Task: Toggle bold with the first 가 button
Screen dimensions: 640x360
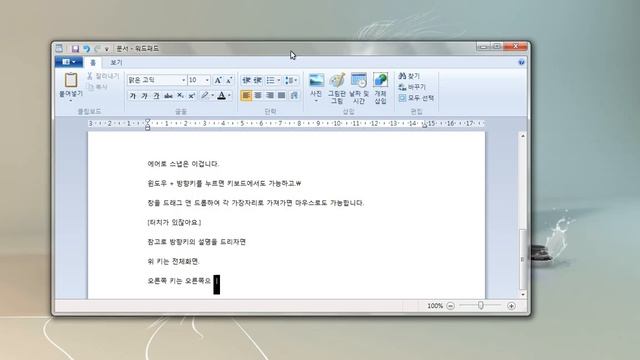Action: coord(132,96)
